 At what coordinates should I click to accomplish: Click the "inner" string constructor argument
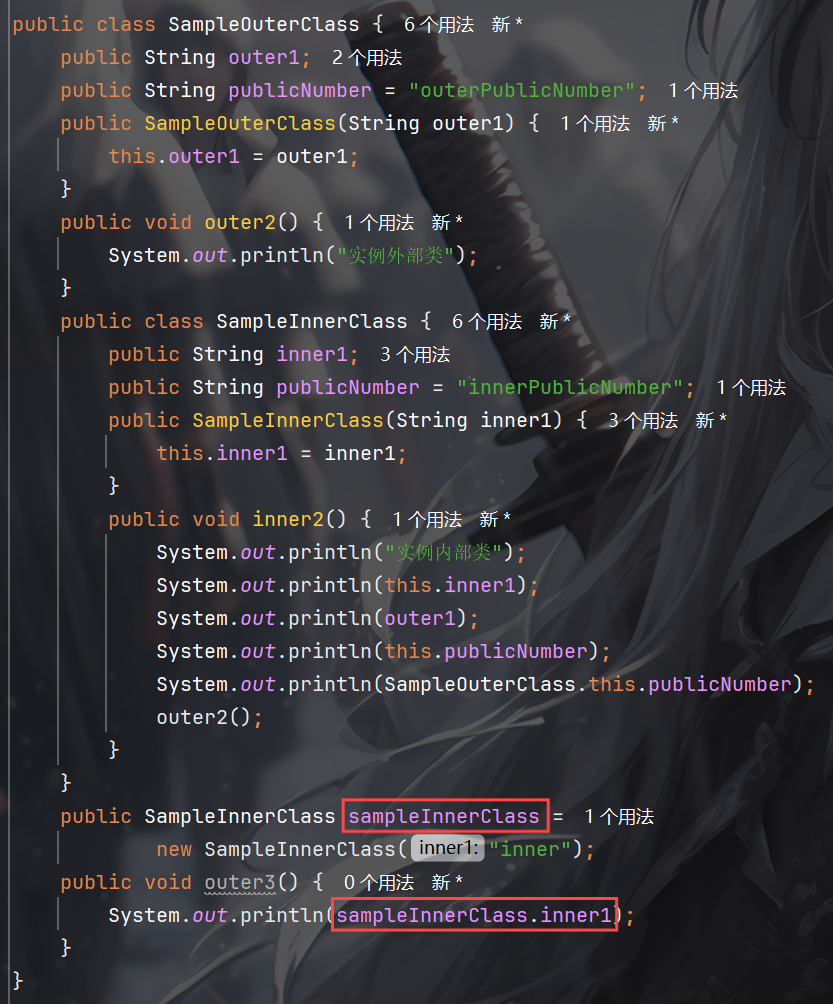(530, 850)
